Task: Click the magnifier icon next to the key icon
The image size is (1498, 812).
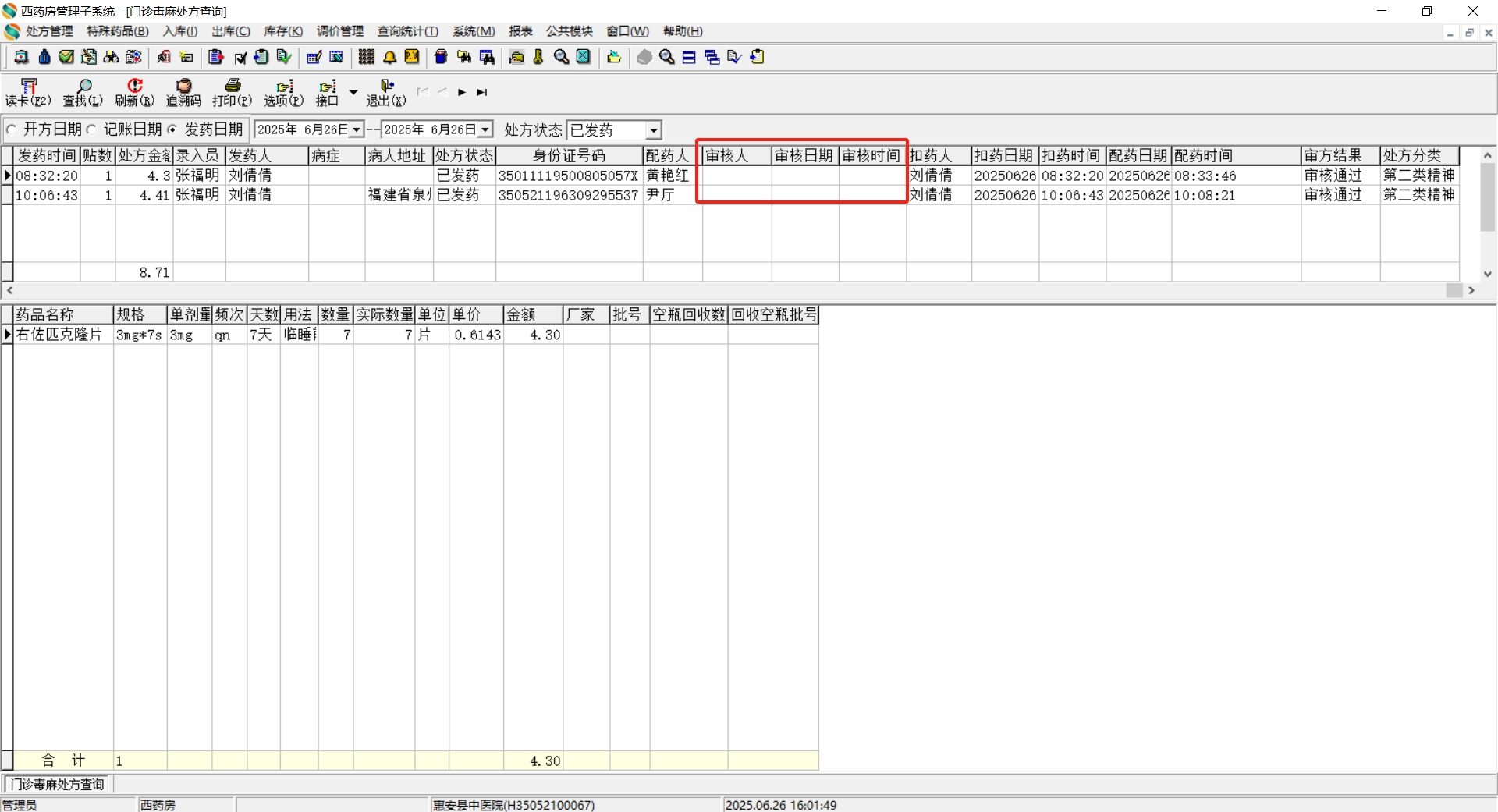Action: 561,57
